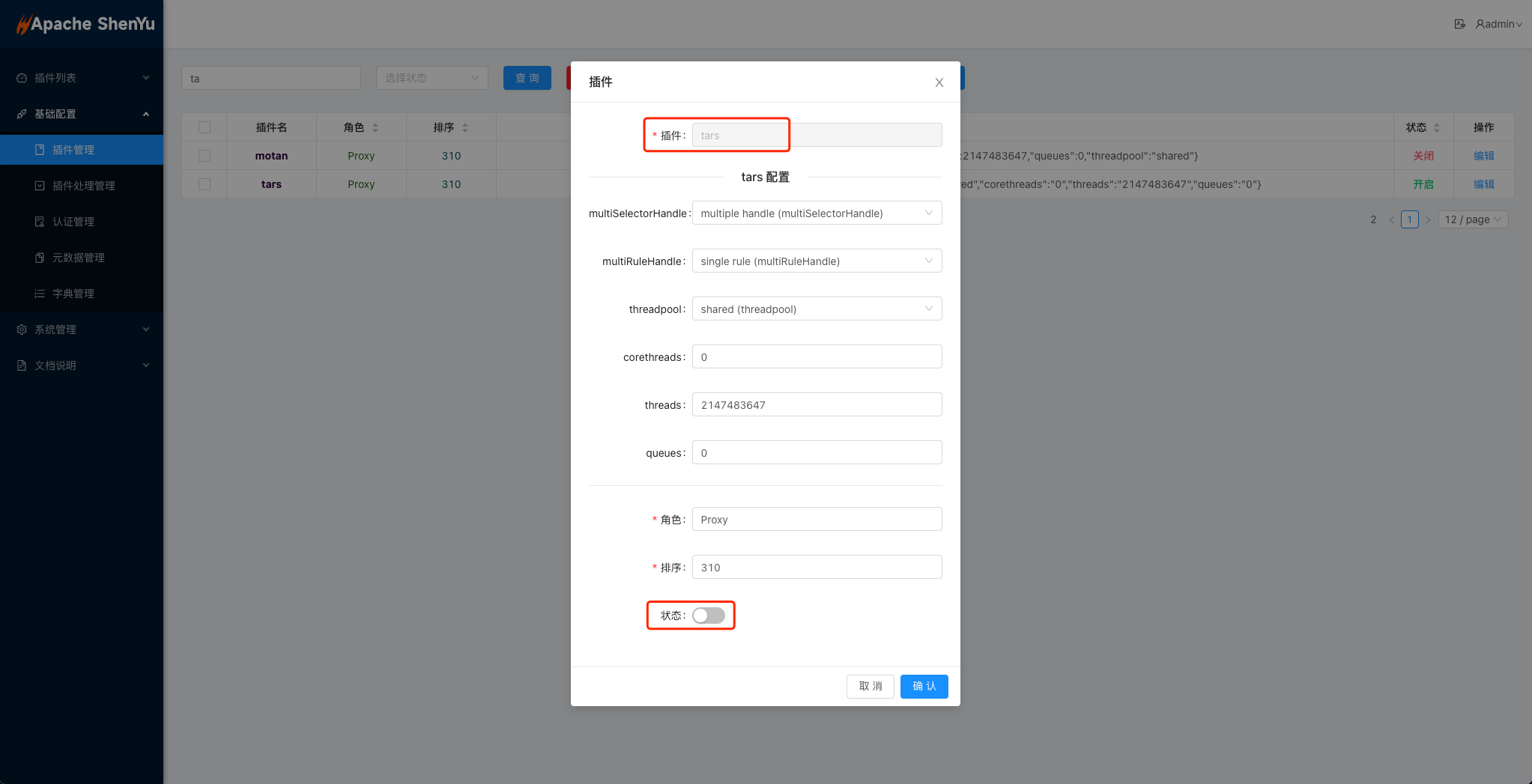
Task: Close the 插件 dialog with X icon
Action: coord(939,82)
